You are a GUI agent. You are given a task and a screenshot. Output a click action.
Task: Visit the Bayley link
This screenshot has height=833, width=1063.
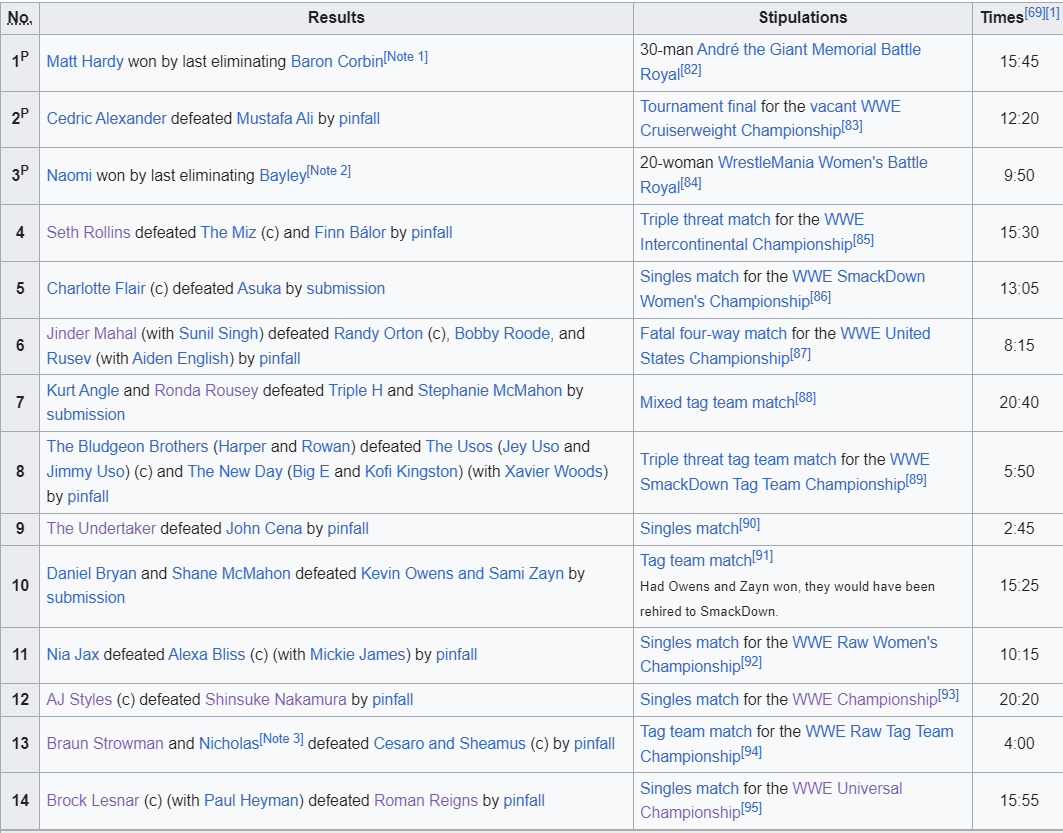(283, 176)
